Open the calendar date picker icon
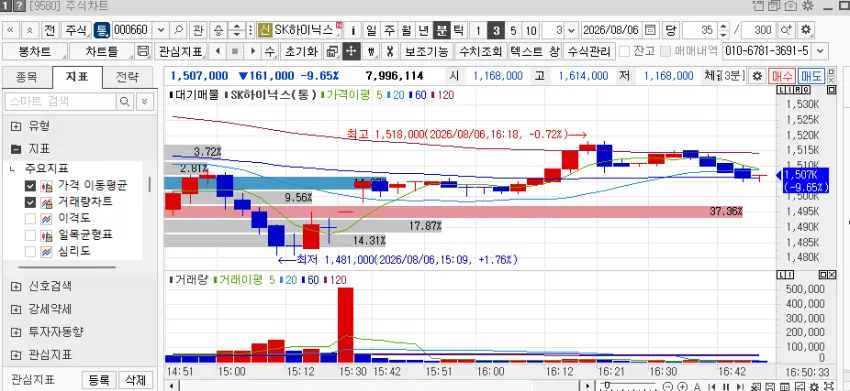 pos(651,30)
